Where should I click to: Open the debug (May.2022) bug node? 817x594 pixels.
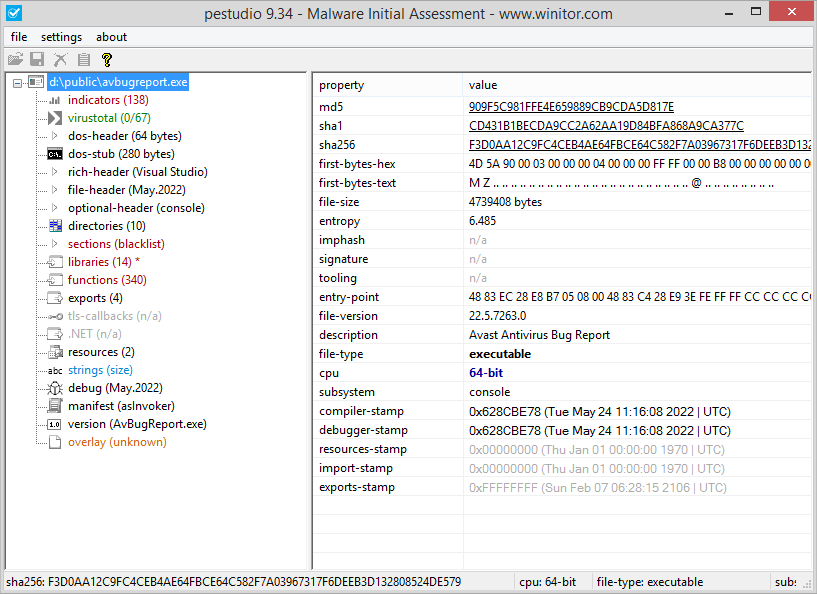pyautogui.click(x=115, y=388)
